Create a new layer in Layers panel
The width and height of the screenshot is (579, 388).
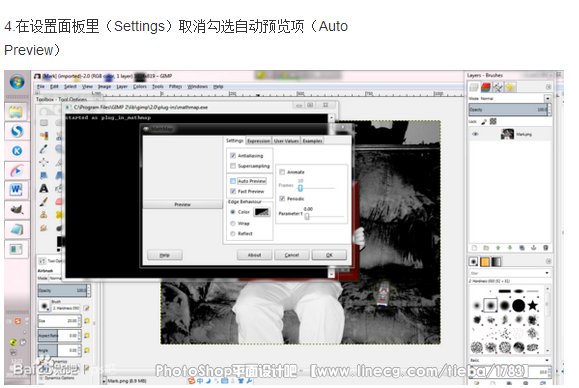click(x=474, y=248)
